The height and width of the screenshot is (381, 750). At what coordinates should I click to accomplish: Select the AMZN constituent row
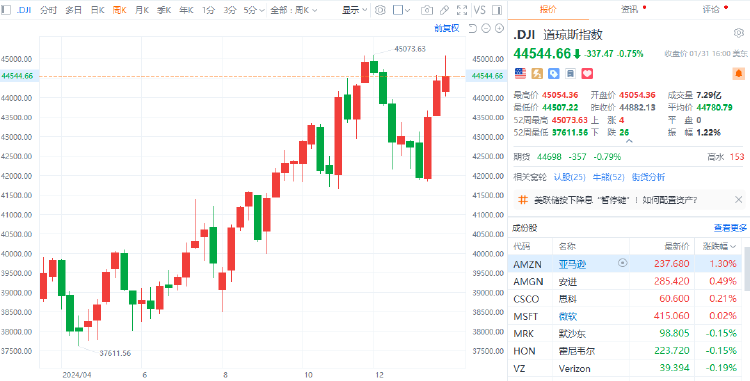pos(625,263)
